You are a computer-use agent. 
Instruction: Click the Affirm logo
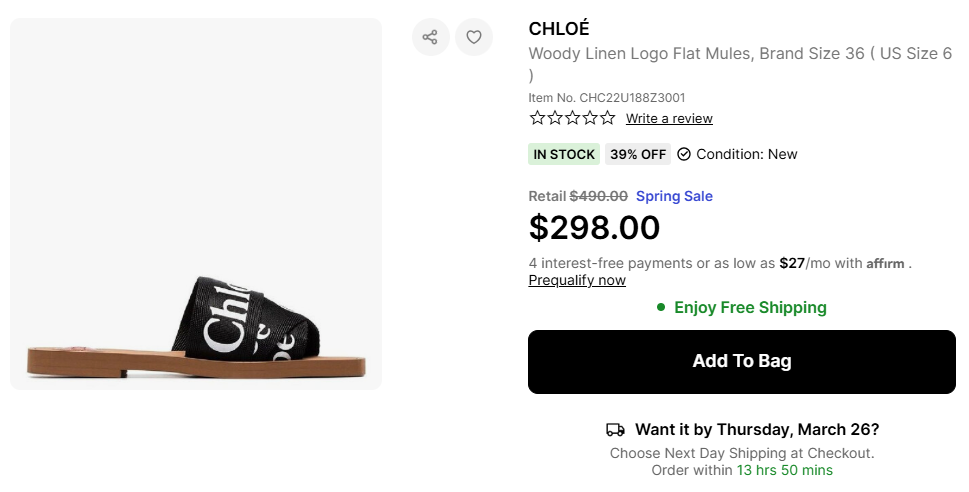(x=885, y=264)
